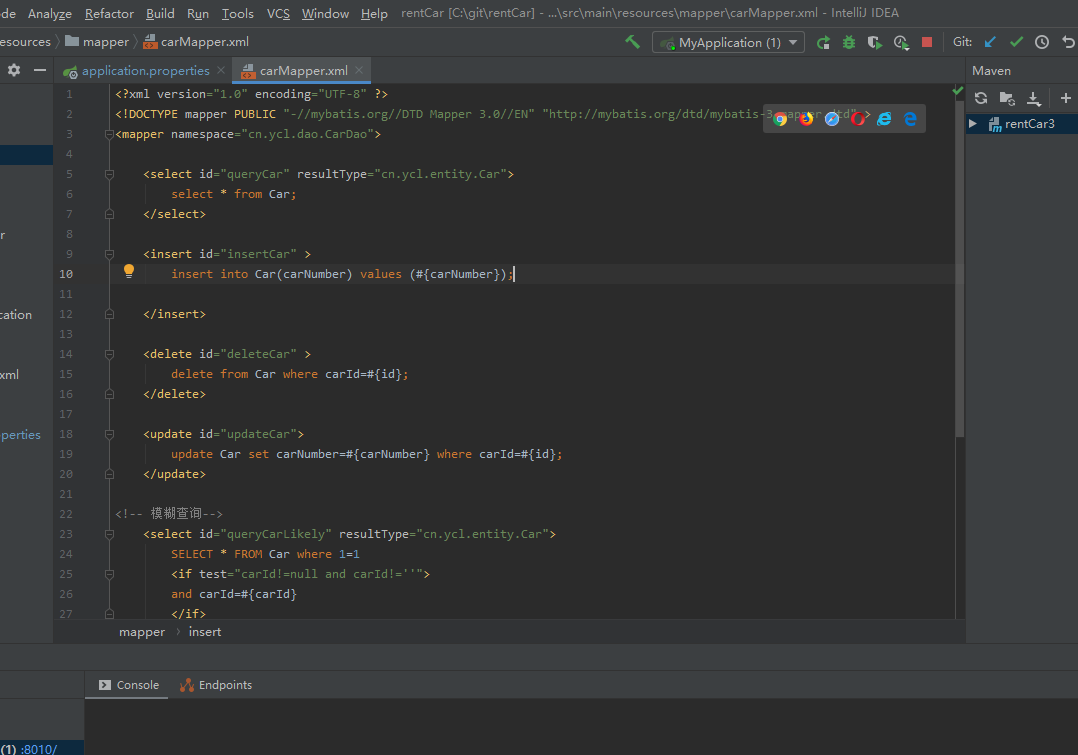Click Git Commit checkmark icon
The image size is (1078, 755).
coord(1016,42)
